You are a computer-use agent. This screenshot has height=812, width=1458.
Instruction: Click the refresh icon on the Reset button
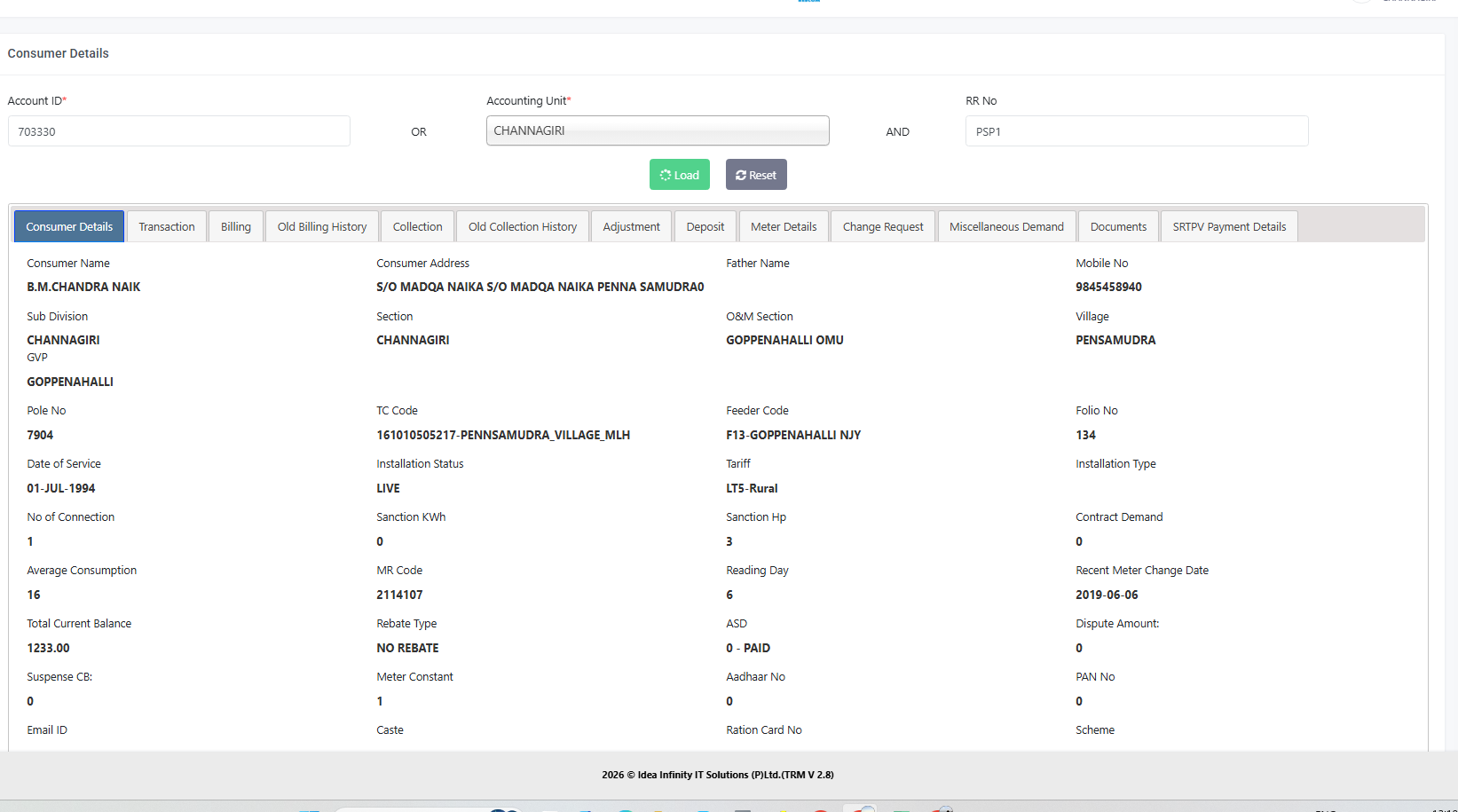pyautogui.click(x=741, y=175)
